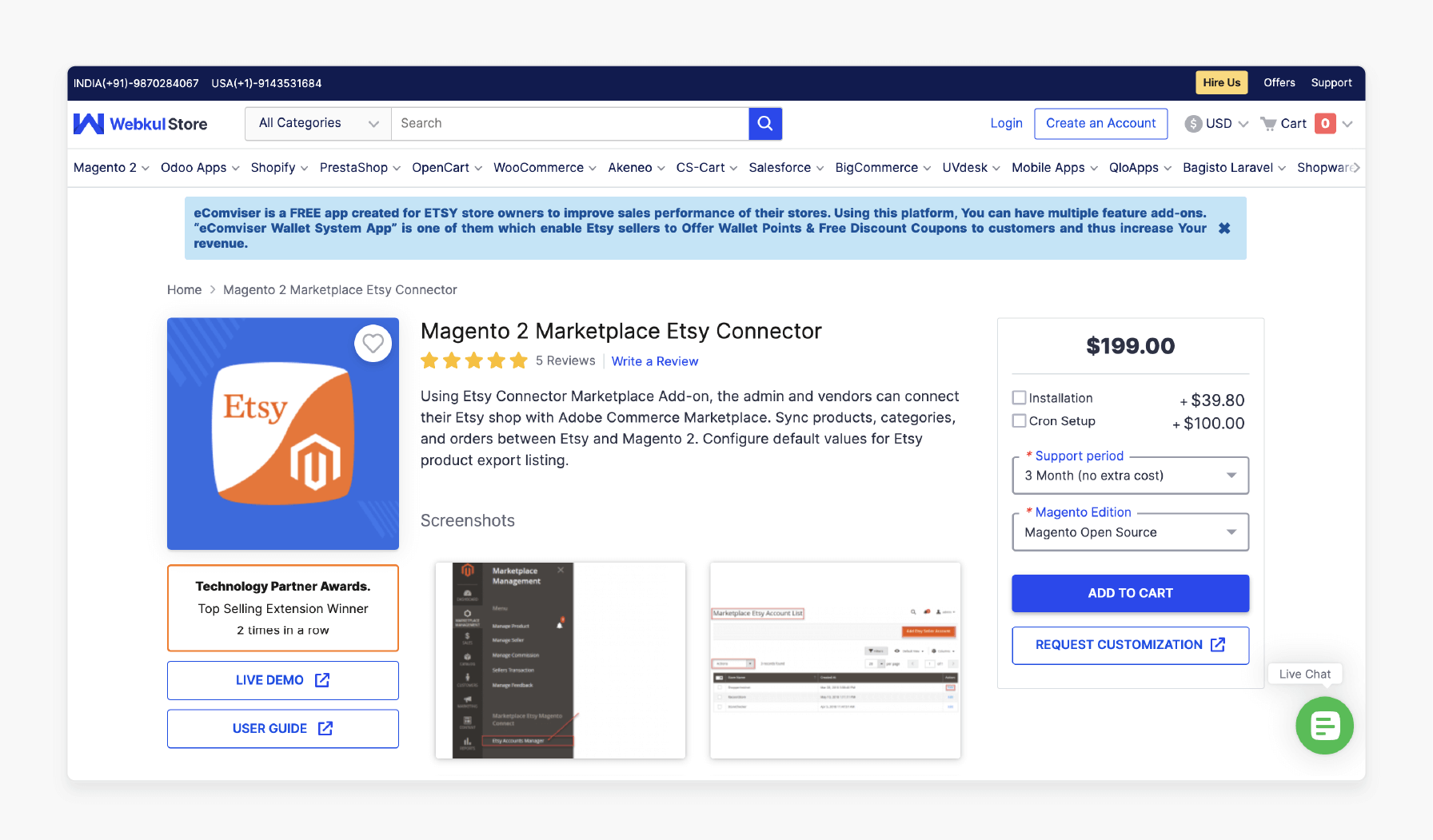
Task: Open the WooCommerce menu
Action: pyautogui.click(x=545, y=167)
